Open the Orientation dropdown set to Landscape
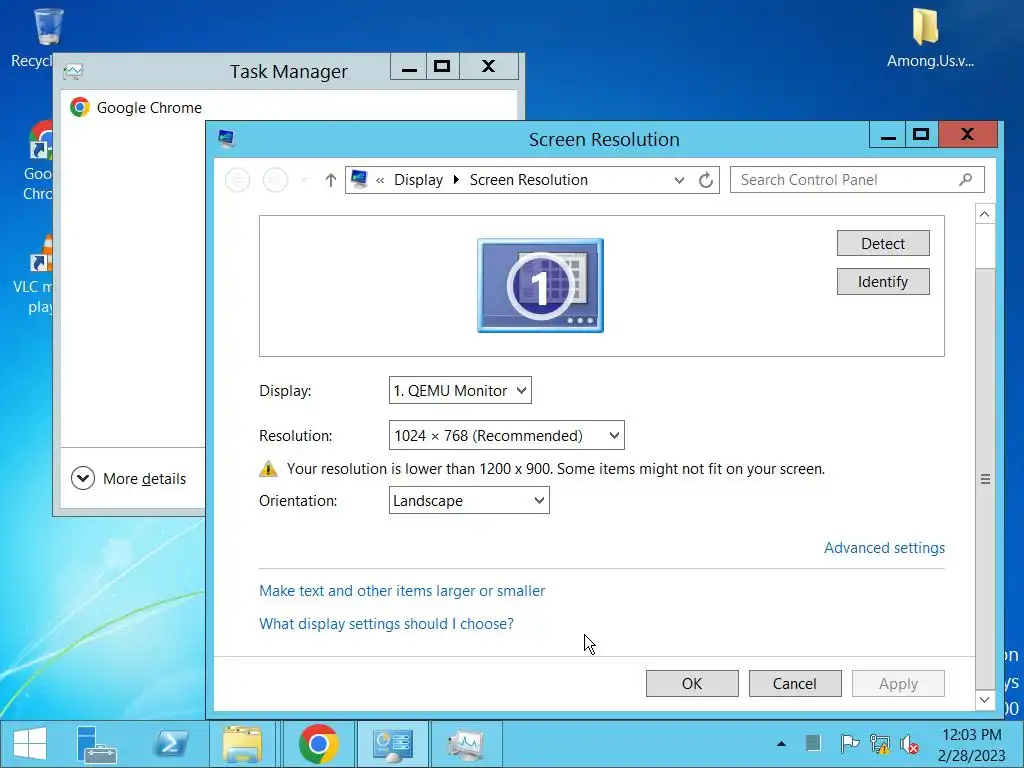 (469, 500)
